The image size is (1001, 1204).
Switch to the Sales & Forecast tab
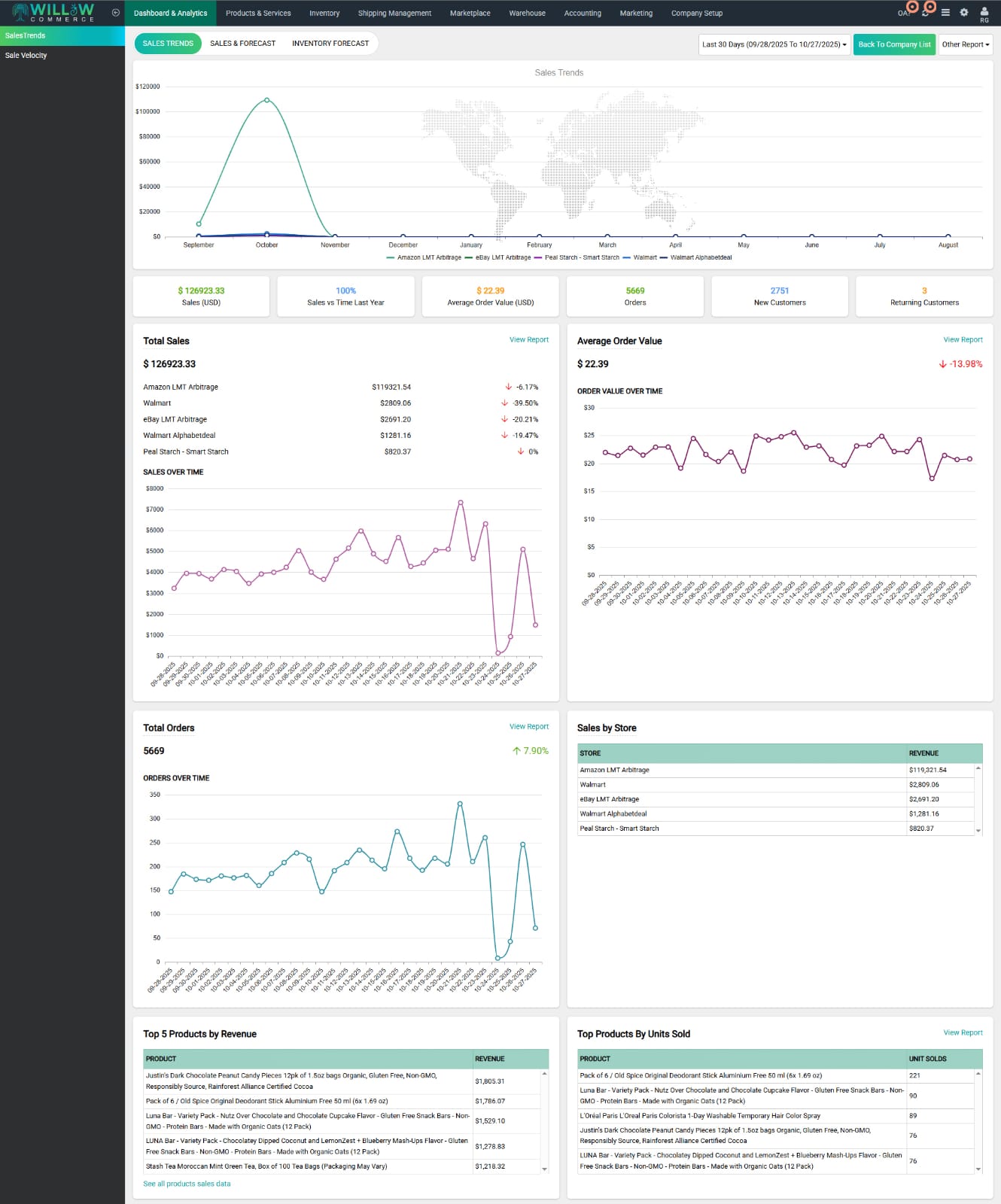coord(242,44)
